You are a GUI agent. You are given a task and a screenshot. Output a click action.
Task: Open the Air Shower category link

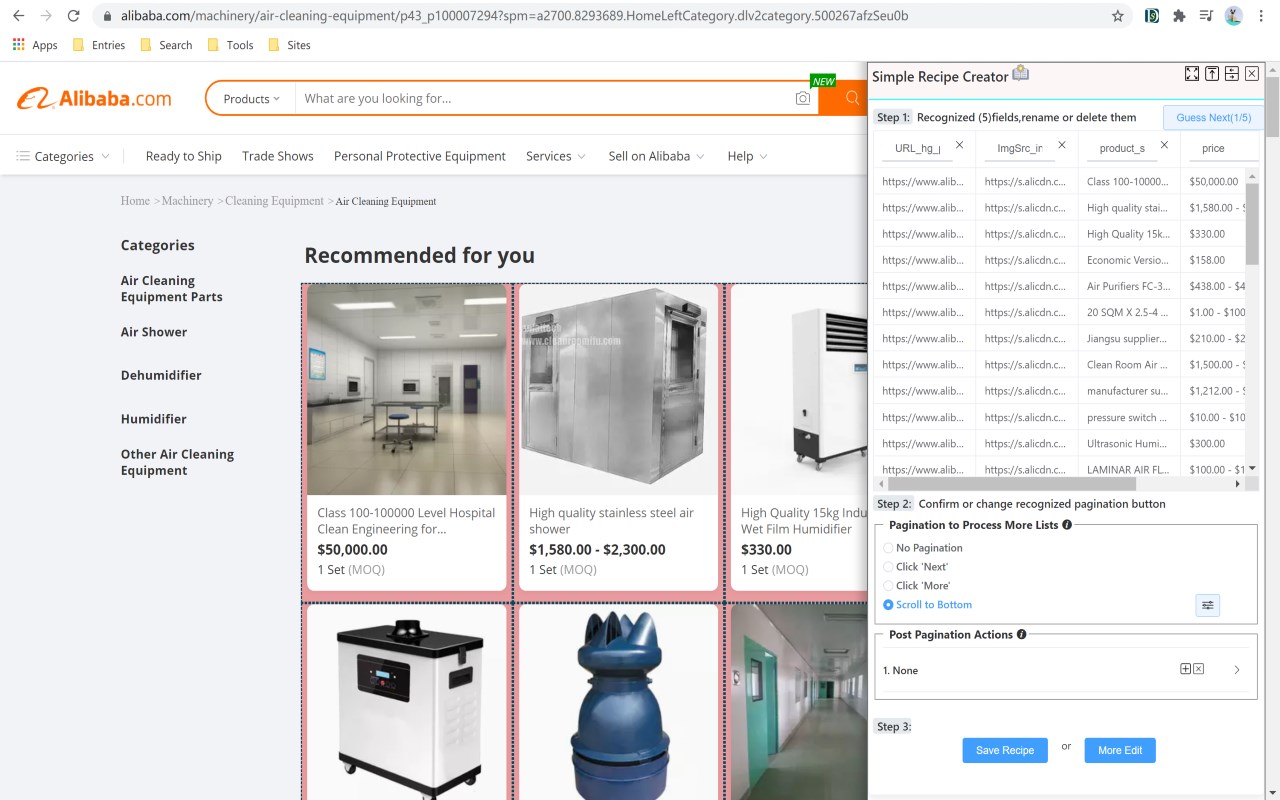click(154, 332)
